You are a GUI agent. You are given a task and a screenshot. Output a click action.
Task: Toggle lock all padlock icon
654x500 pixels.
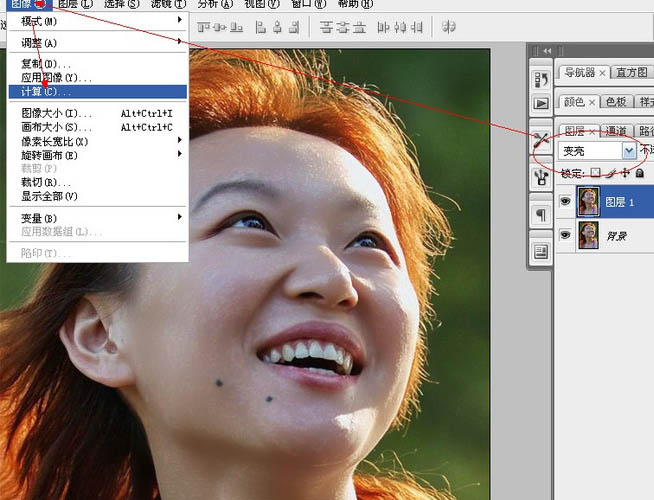(x=640, y=173)
